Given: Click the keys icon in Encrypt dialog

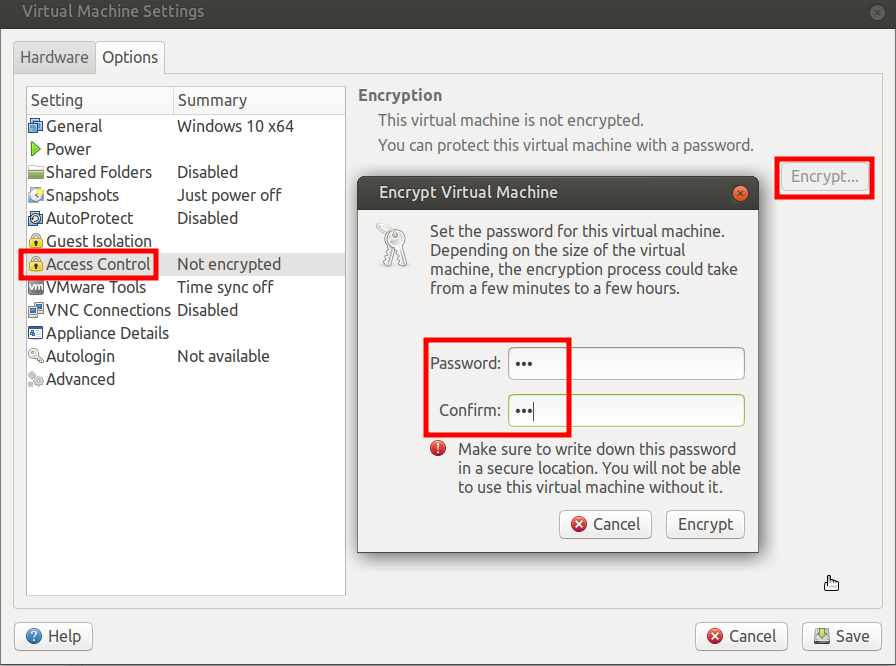Looking at the screenshot, I should pyautogui.click(x=393, y=246).
